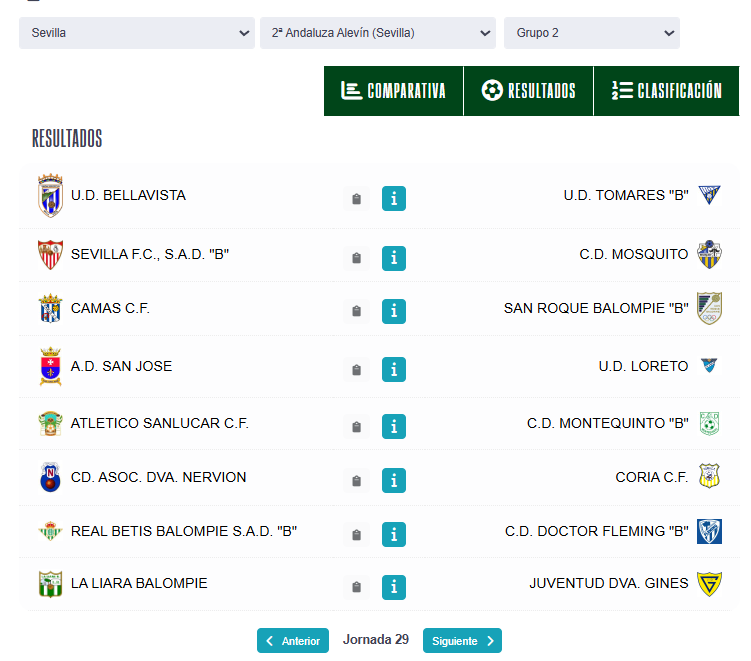Select team name CD. ASOC. DVA. NERVION
The width and height of the screenshot is (751, 661).
[x=159, y=478]
